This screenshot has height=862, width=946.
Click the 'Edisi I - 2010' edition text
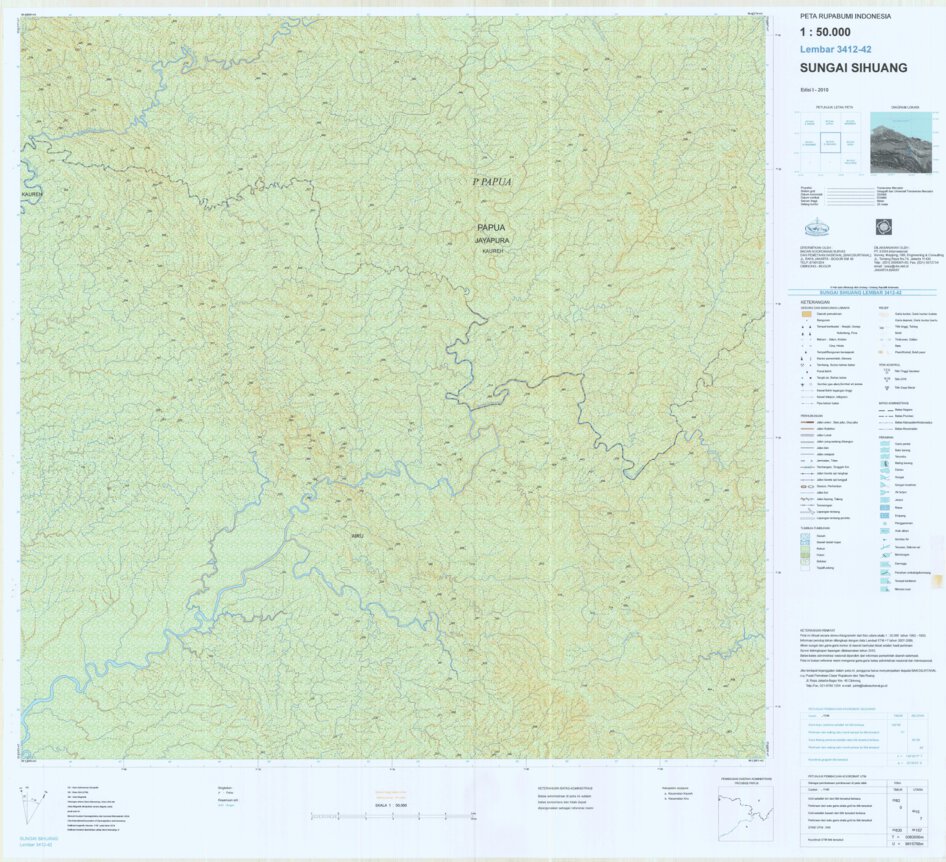click(x=814, y=89)
